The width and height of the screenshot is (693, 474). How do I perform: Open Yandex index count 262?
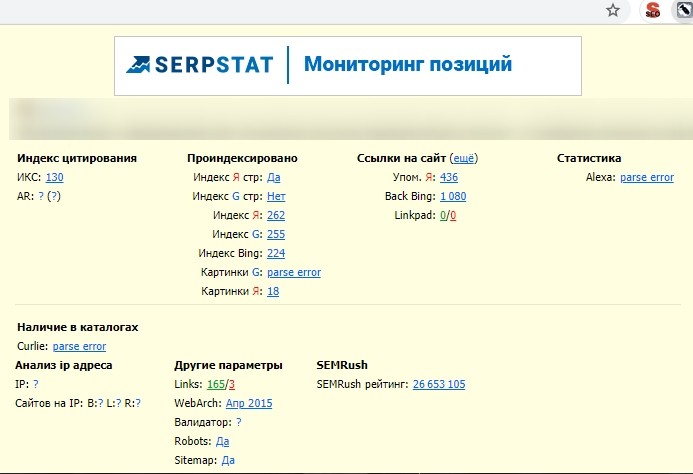click(x=276, y=215)
